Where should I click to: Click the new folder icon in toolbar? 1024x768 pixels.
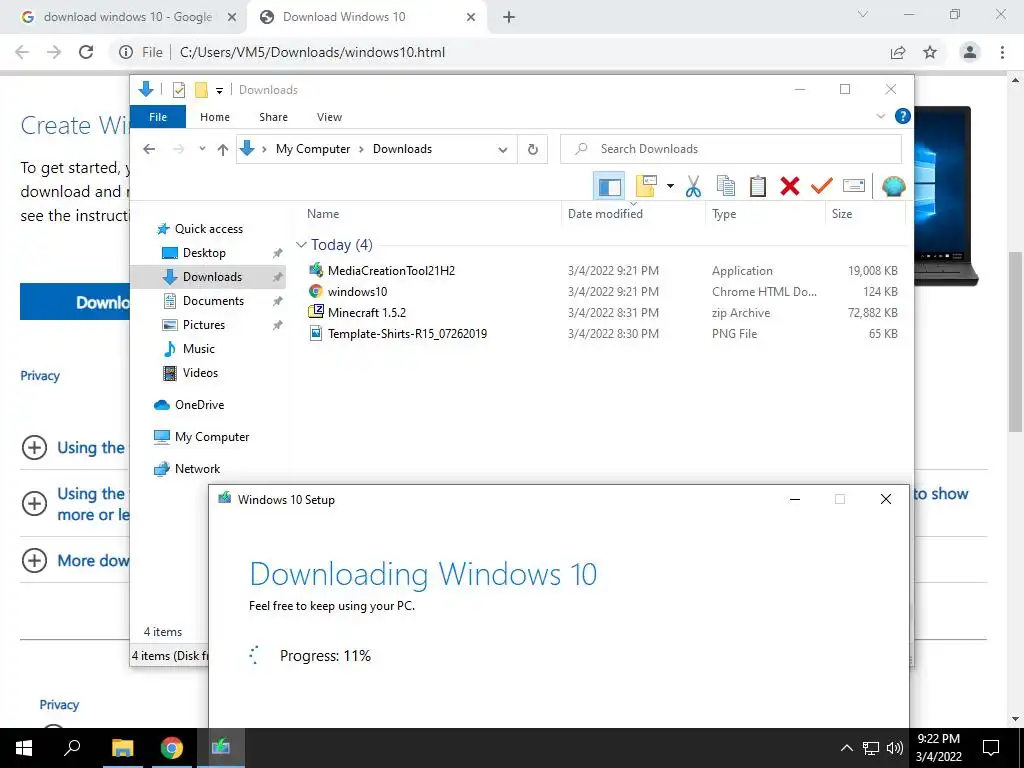[x=646, y=186]
